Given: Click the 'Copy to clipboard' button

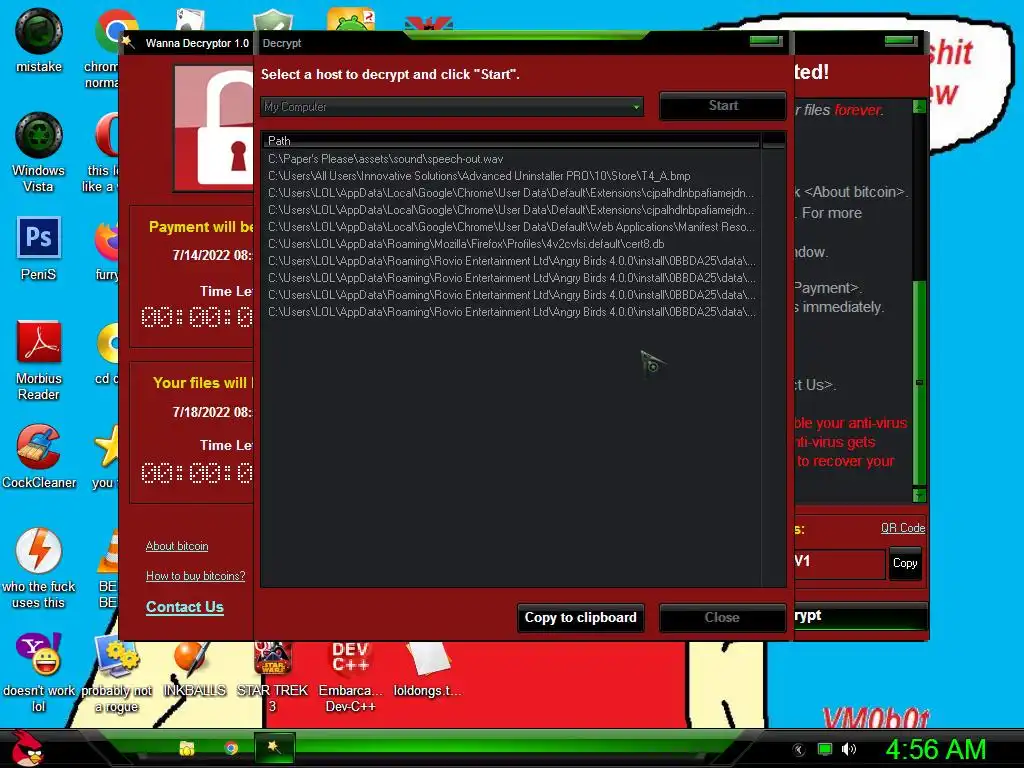Looking at the screenshot, I should point(581,618).
